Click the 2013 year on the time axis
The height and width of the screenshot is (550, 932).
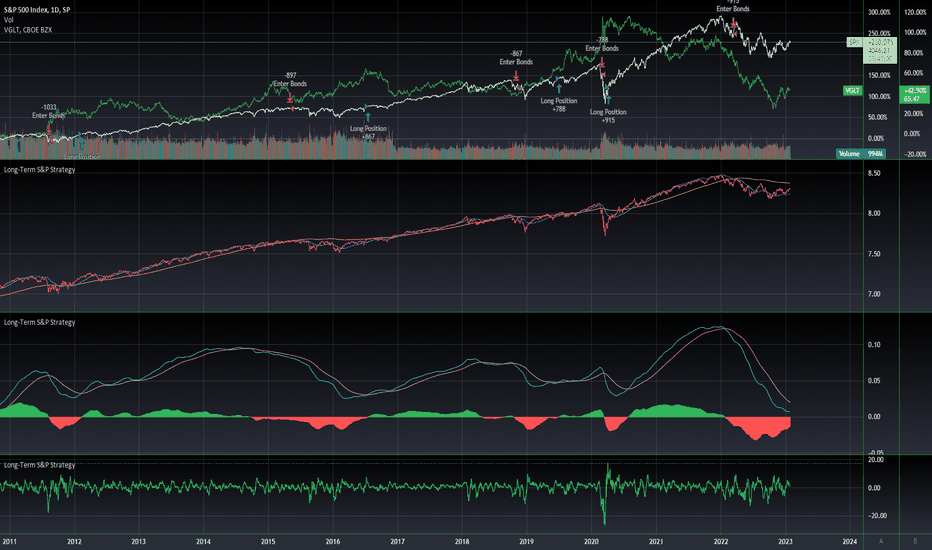pos(138,542)
